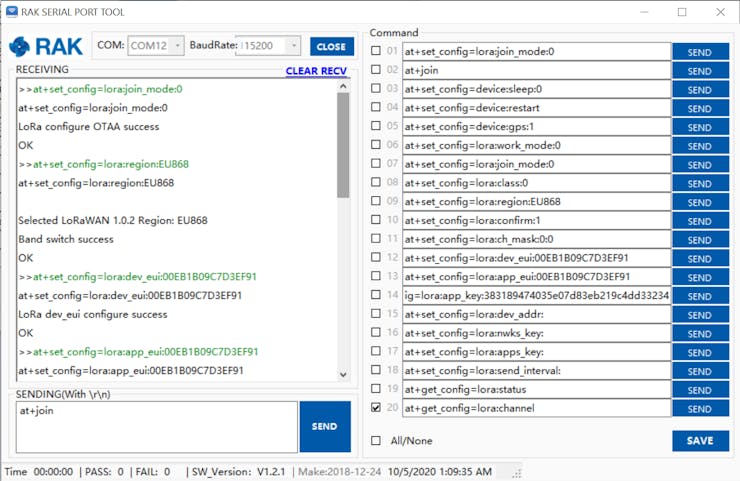Toggle the All/None checkbox
This screenshot has height=481, width=740.
click(376, 440)
